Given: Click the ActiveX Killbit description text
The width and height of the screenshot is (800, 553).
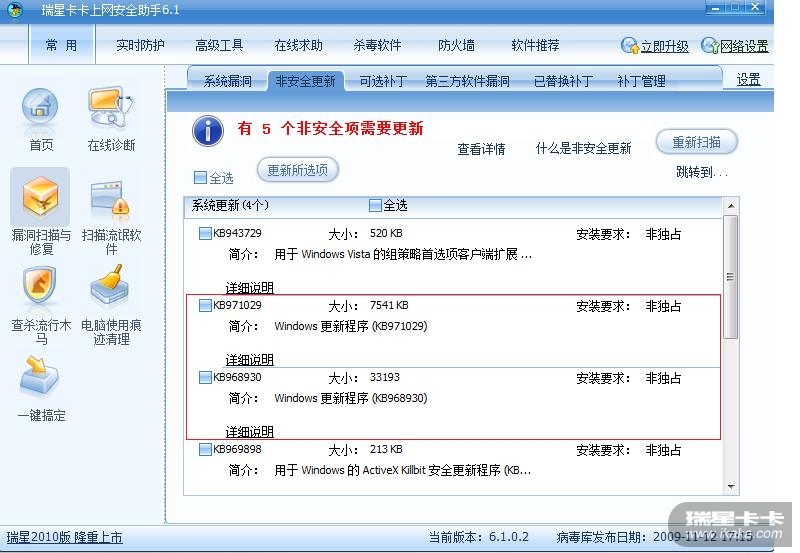Looking at the screenshot, I should (x=403, y=470).
